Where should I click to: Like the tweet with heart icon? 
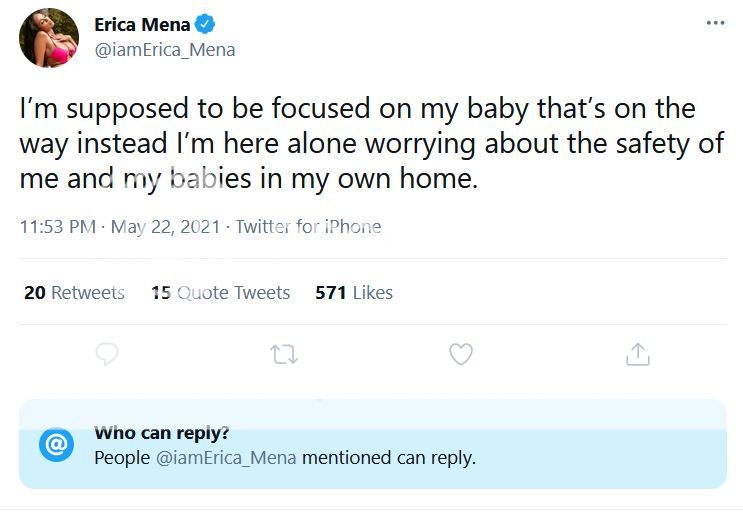[460, 354]
